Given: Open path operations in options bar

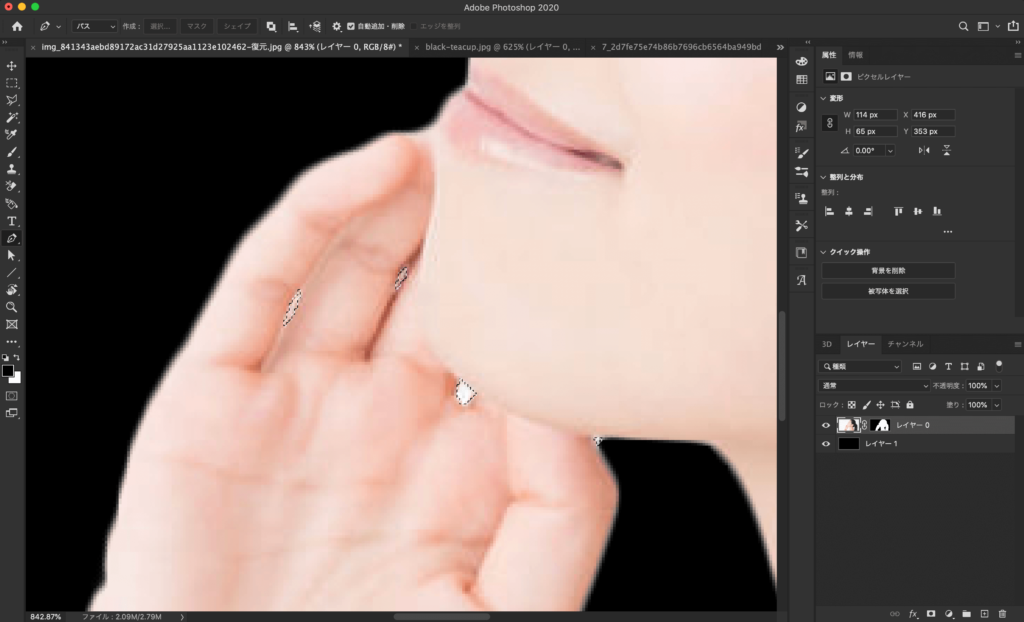Looking at the screenshot, I should point(271,26).
